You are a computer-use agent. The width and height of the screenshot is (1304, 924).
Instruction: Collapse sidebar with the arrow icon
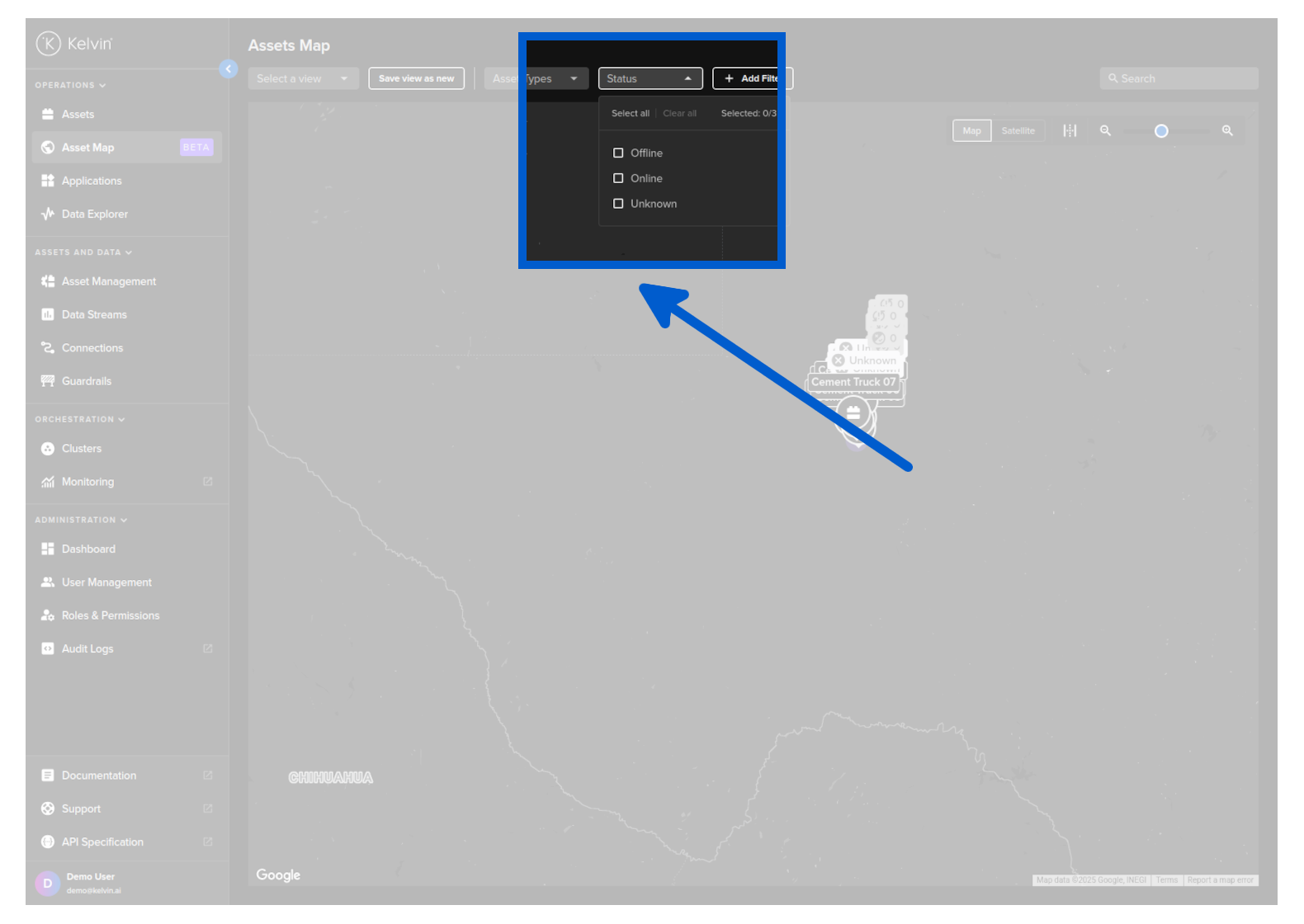[x=229, y=69]
